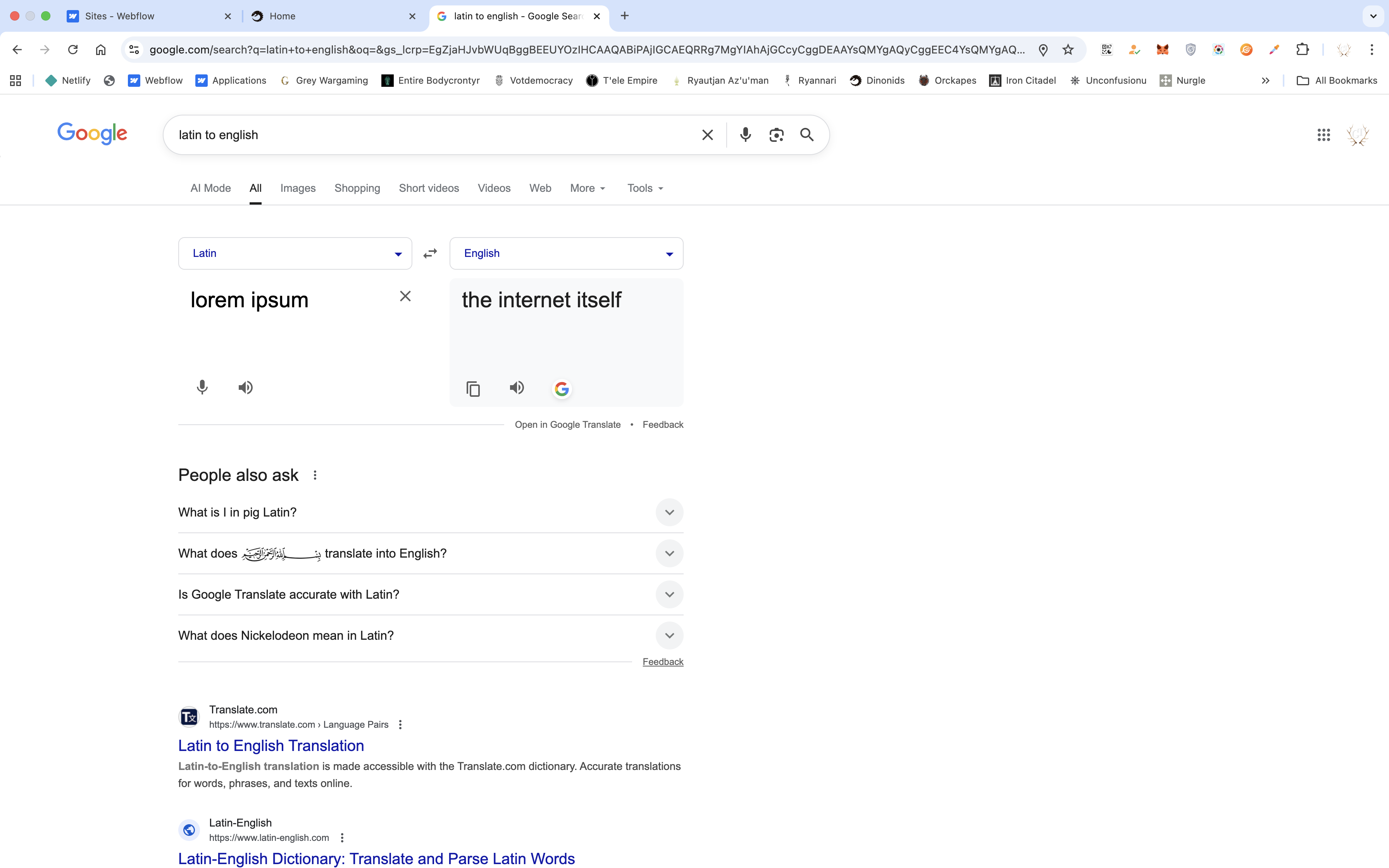Open the Latin source language dropdown
1389x868 pixels.
tap(295, 253)
